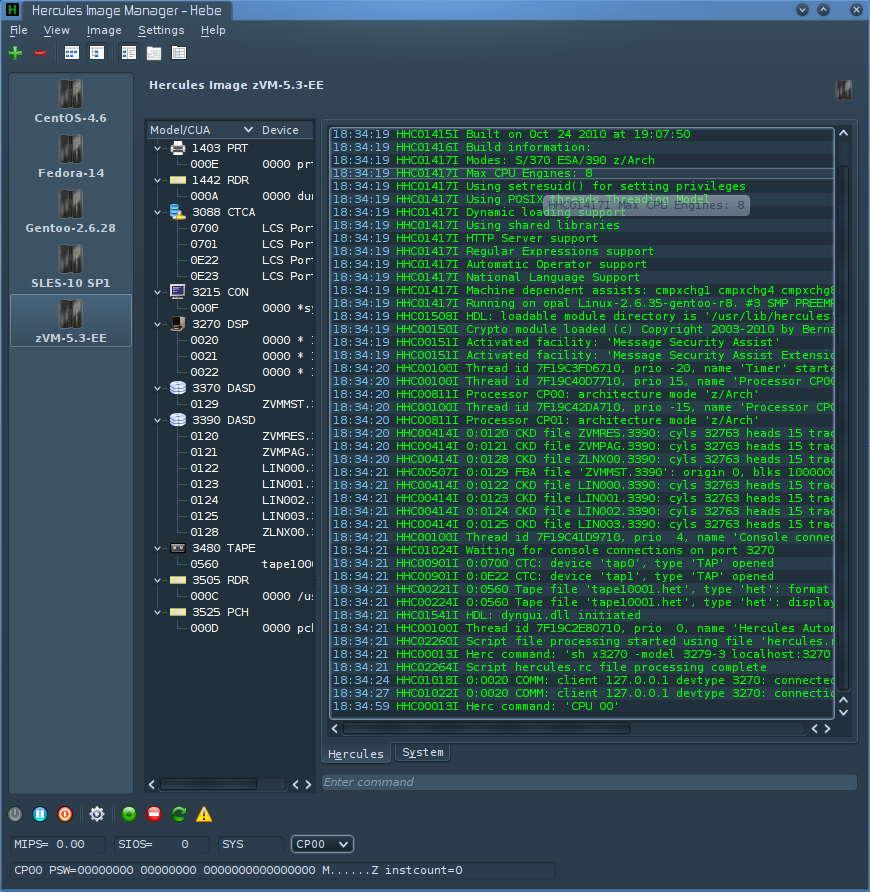
Task: Collapse the 3525 PCH tree node
Action: tap(158, 613)
